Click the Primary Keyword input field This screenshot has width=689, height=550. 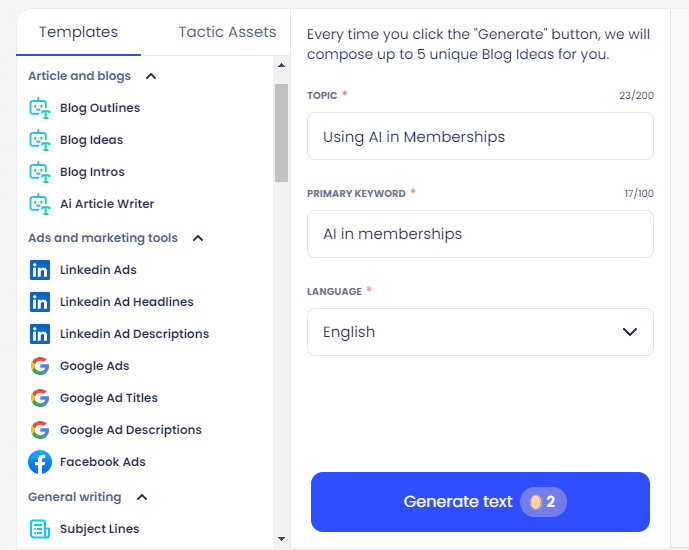point(480,234)
